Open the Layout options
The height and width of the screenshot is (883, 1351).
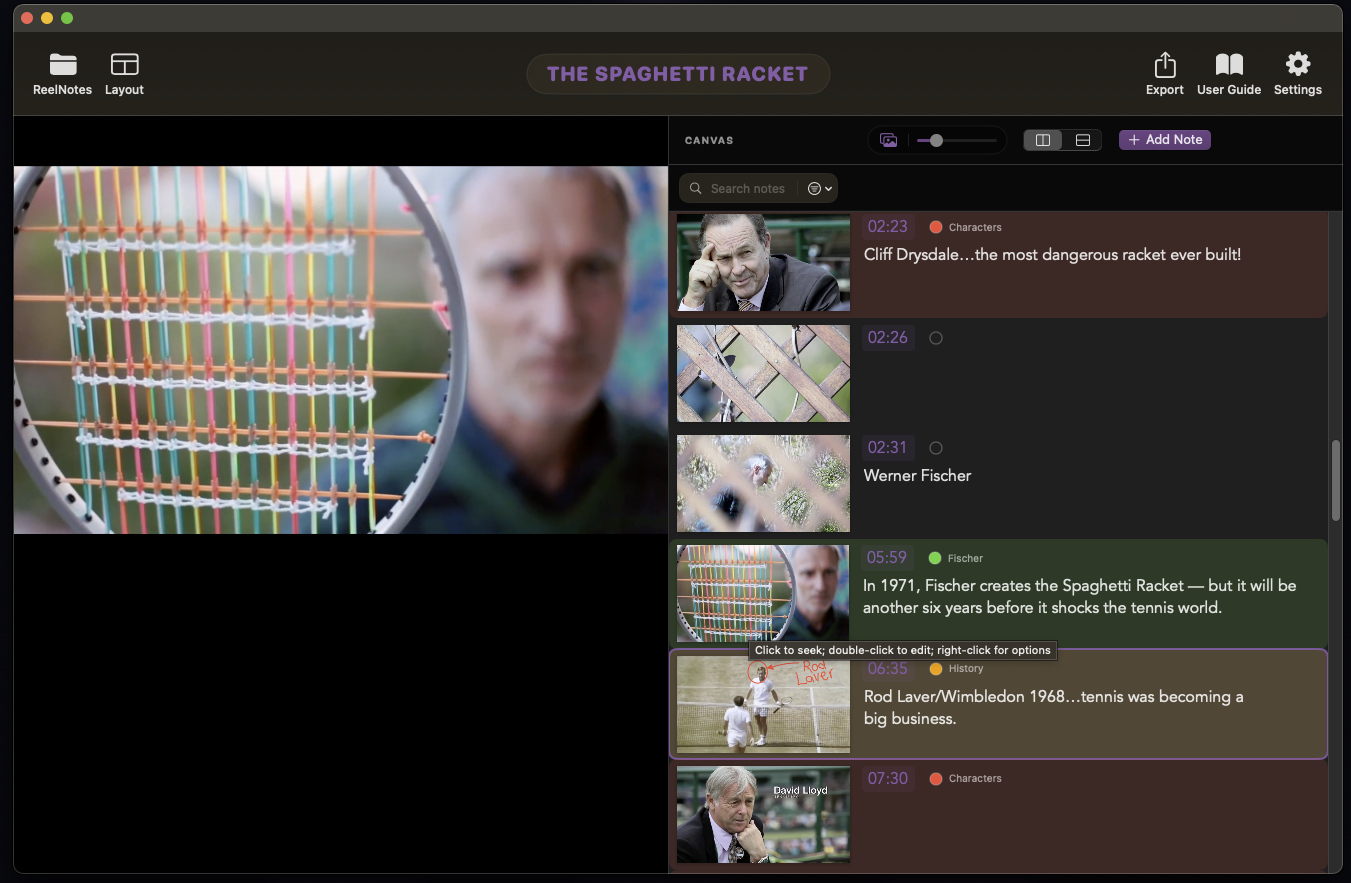(x=124, y=66)
